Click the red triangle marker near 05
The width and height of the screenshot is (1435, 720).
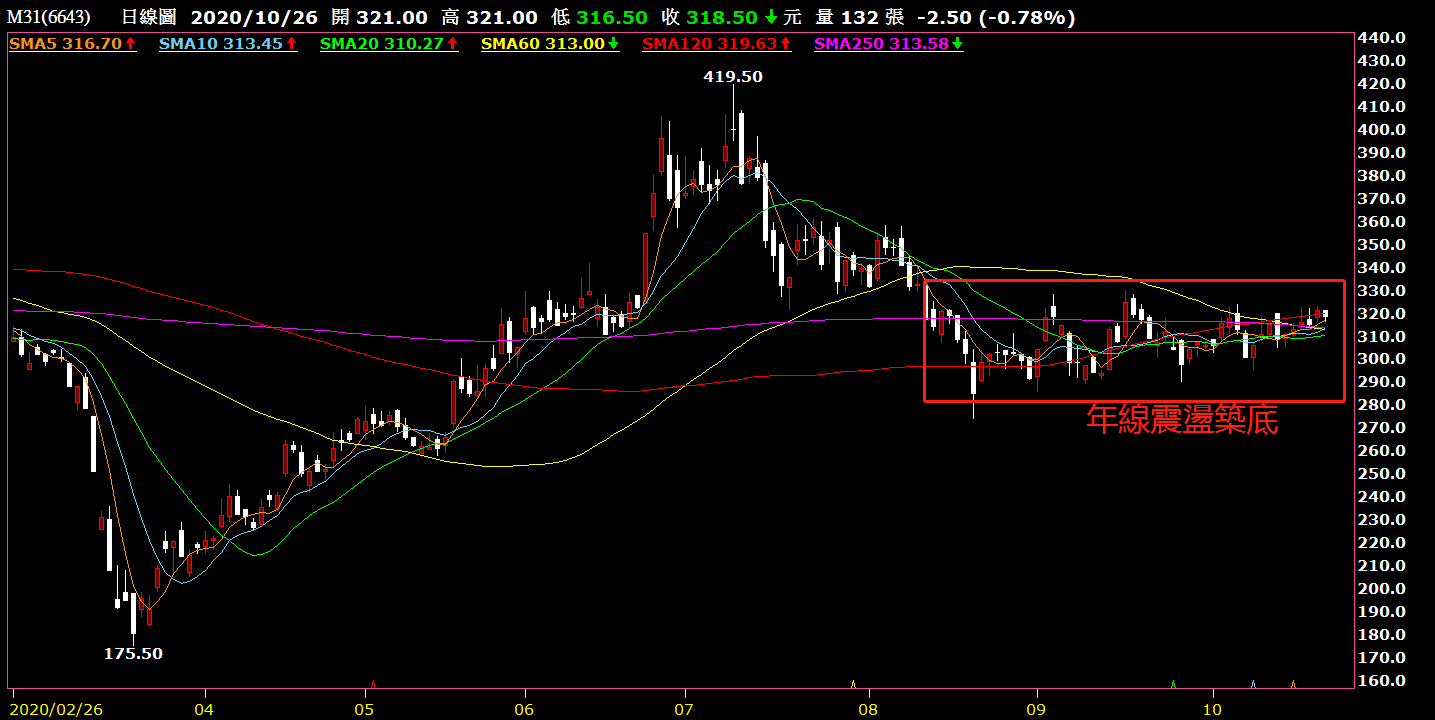[x=372, y=685]
